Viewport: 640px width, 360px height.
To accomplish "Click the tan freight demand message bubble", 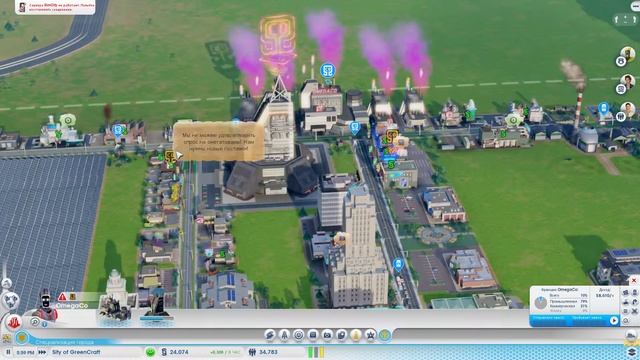I will click(x=218, y=141).
